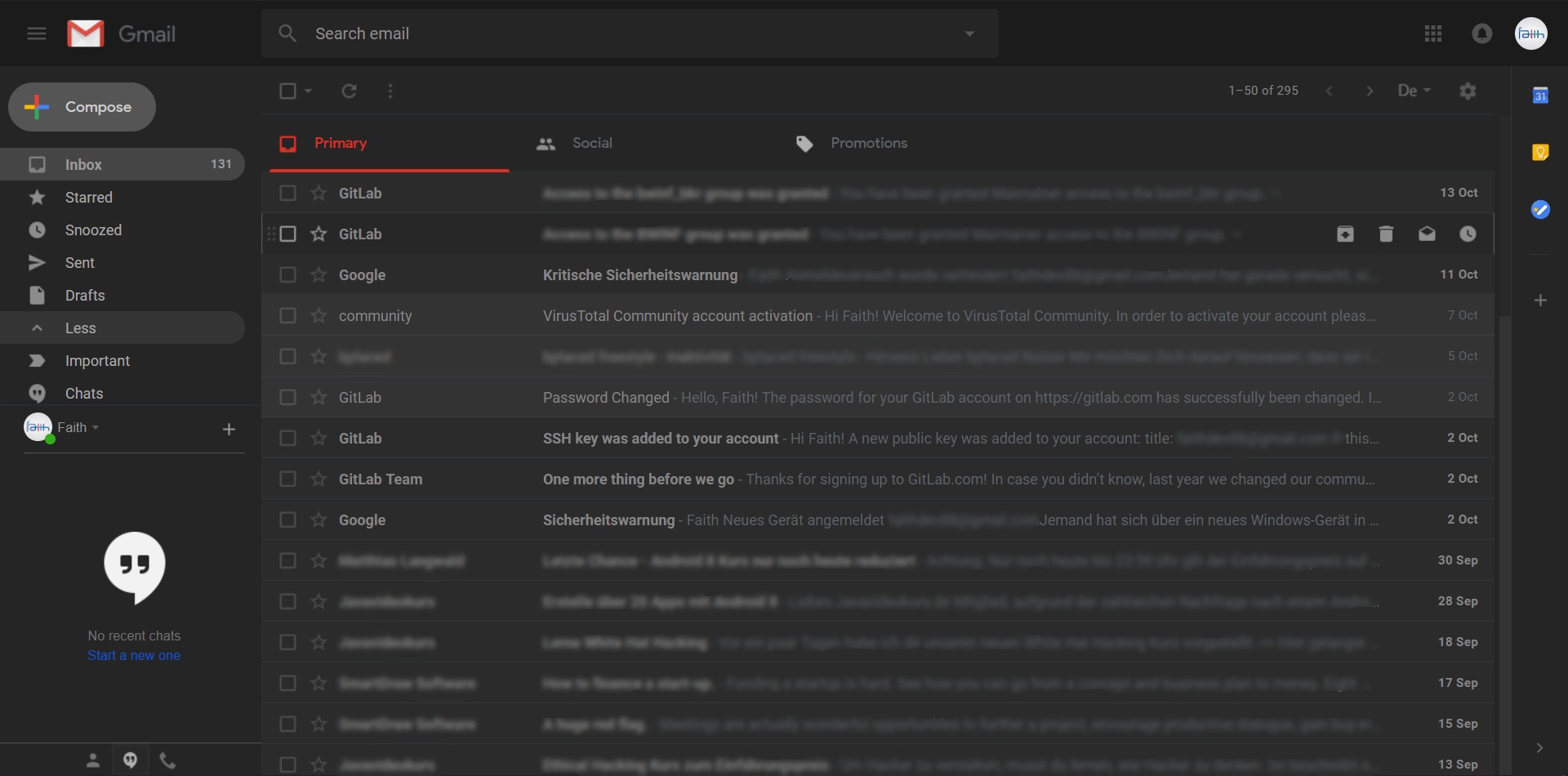Expand the side panel arrow bottom right
The width and height of the screenshot is (1568, 776).
1539,747
